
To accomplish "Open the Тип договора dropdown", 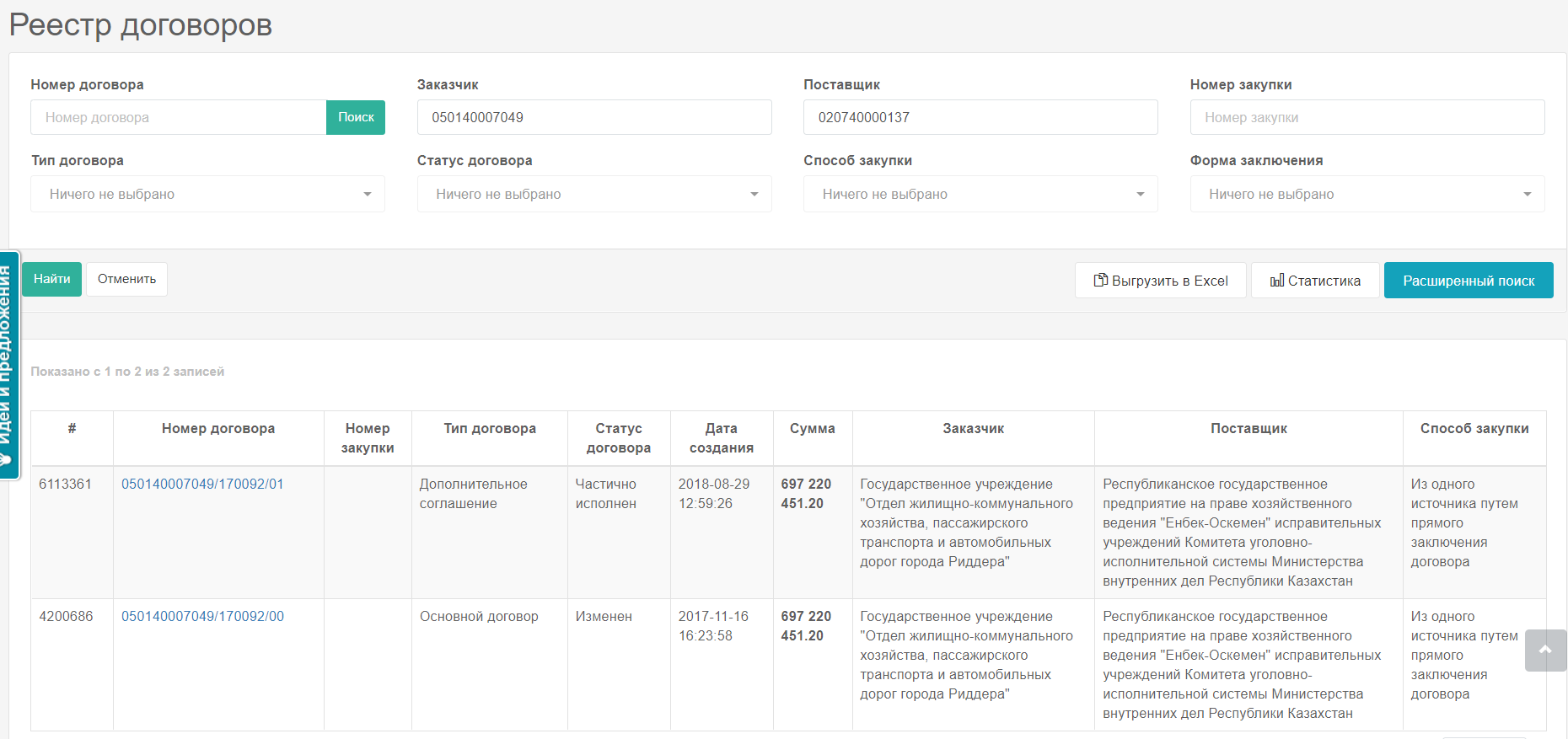I will [208, 194].
